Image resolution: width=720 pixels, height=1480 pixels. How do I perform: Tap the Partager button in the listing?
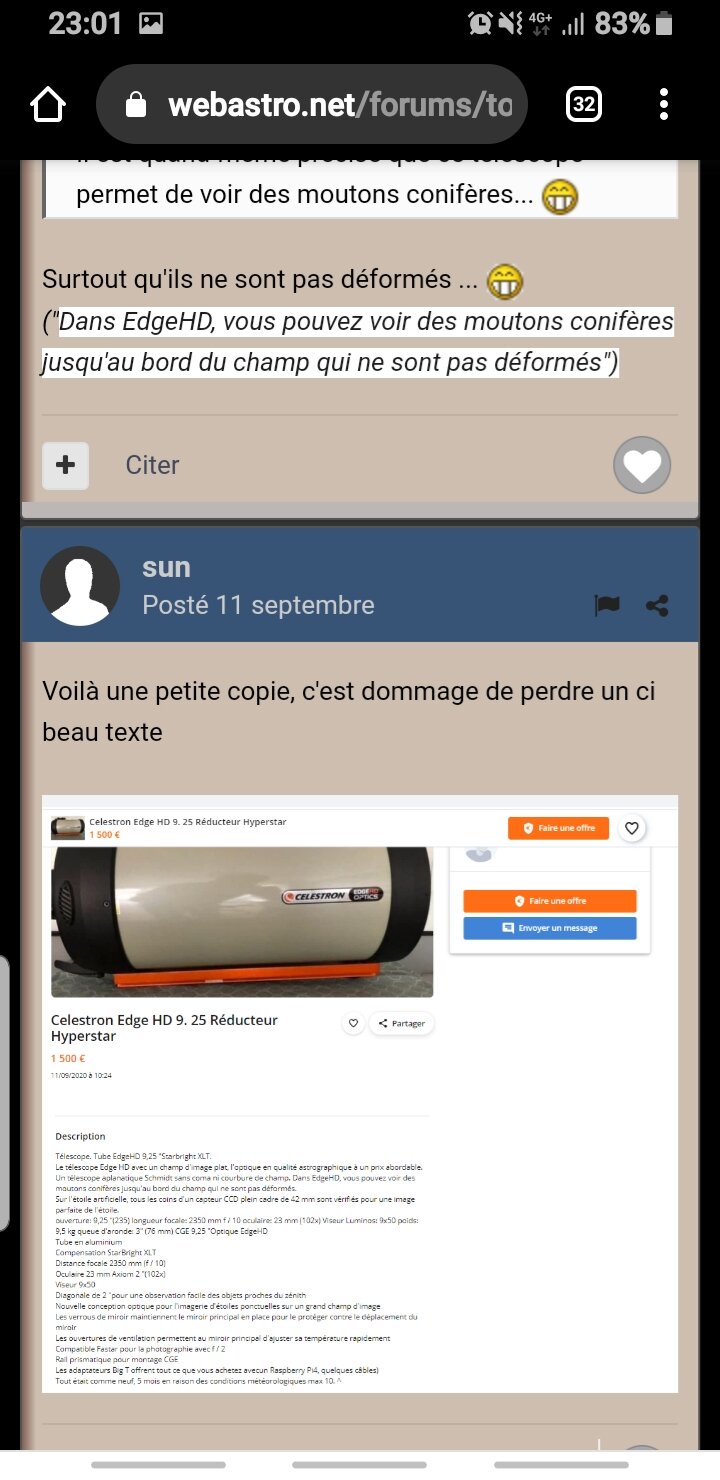pyautogui.click(x=402, y=1023)
